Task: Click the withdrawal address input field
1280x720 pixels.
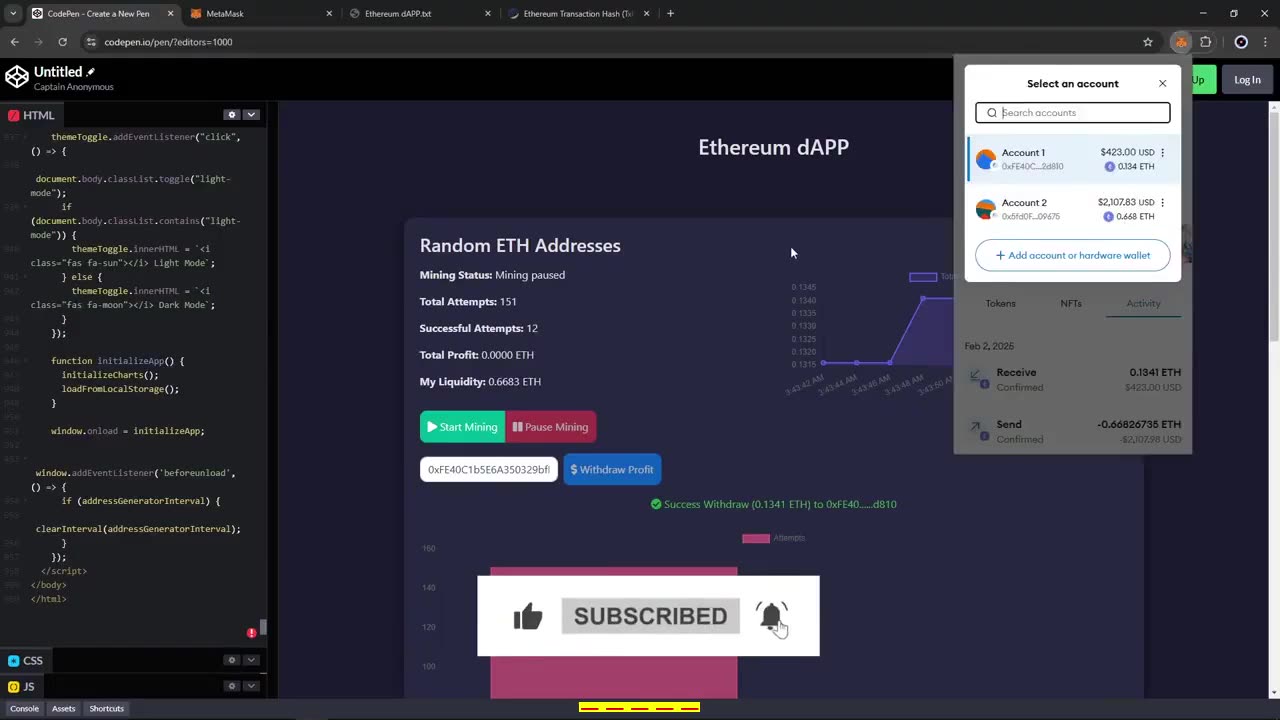Action: coord(489,469)
